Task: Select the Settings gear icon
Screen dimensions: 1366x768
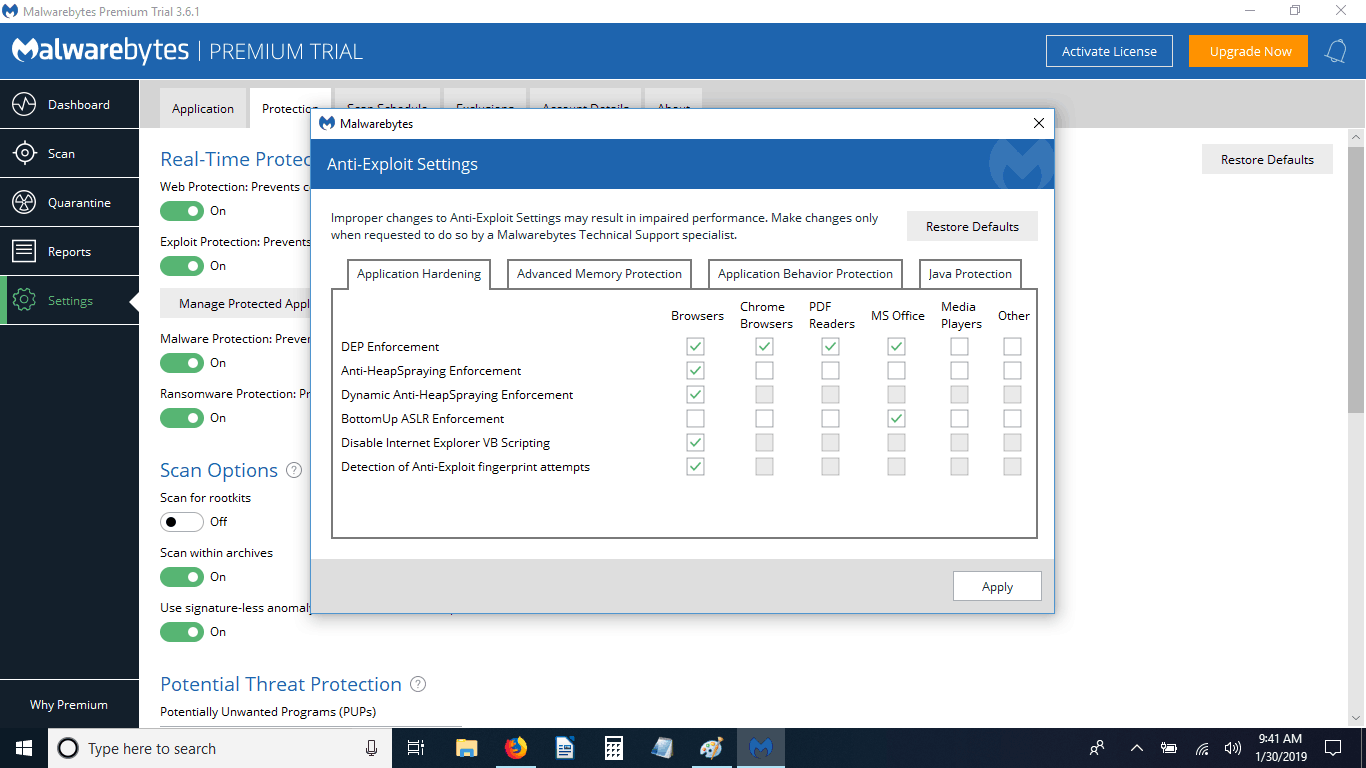Action: (x=24, y=300)
